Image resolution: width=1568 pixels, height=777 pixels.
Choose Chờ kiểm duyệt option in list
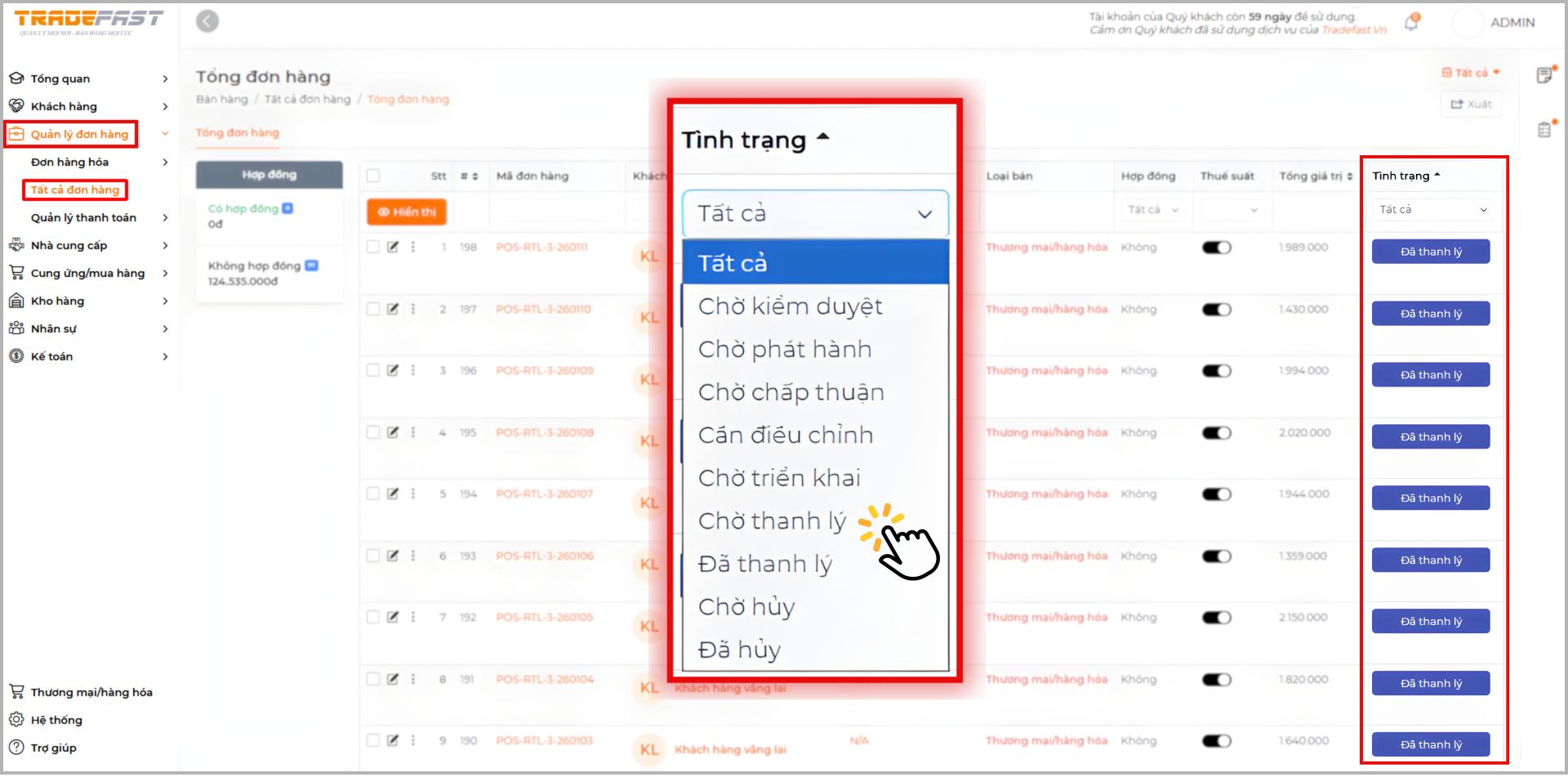coord(790,306)
